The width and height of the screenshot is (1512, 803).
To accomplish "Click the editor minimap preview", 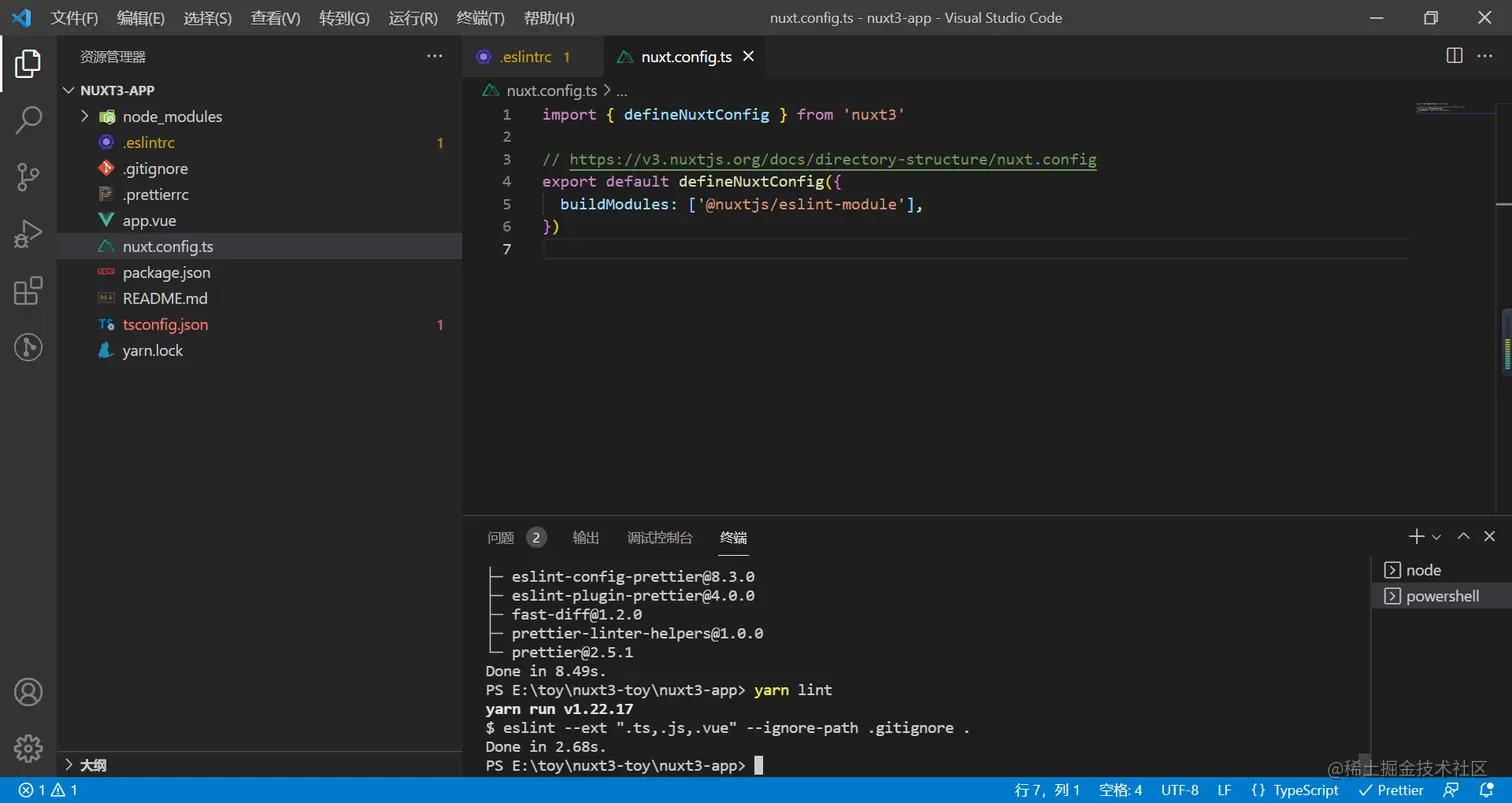I will pos(1442,106).
